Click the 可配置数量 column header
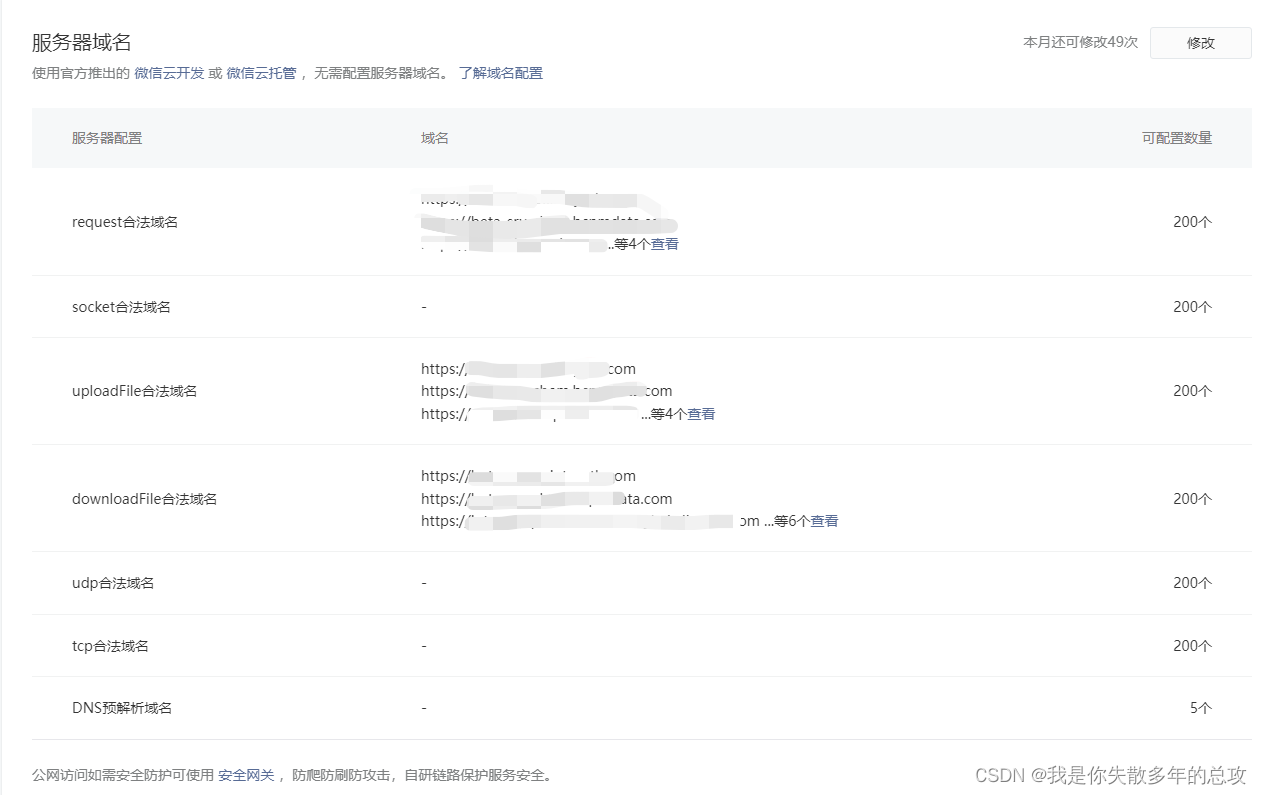The height and width of the screenshot is (795, 1262). point(1177,137)
